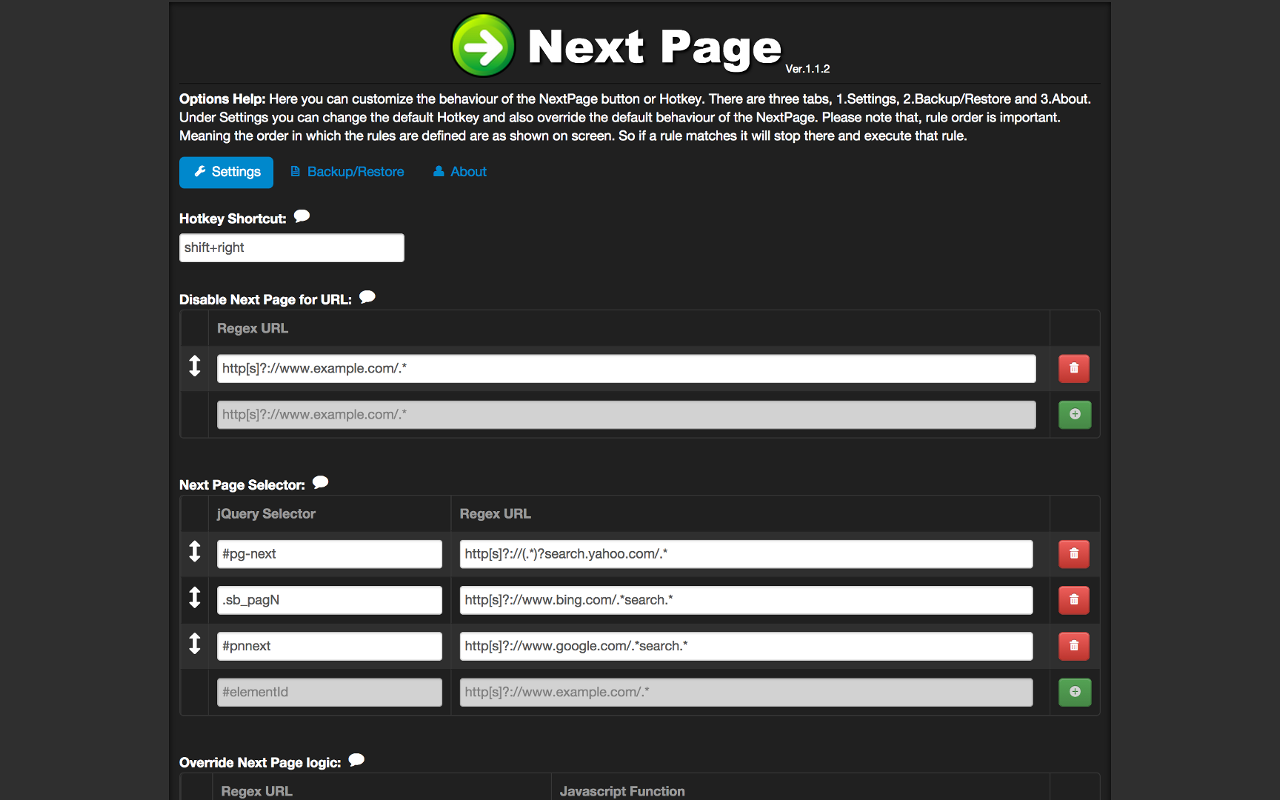Grab reorder arrow for example.com disable rule
Image resolution: width=1280 pixels, height=800 pixels.
click(x=195, y=367)
